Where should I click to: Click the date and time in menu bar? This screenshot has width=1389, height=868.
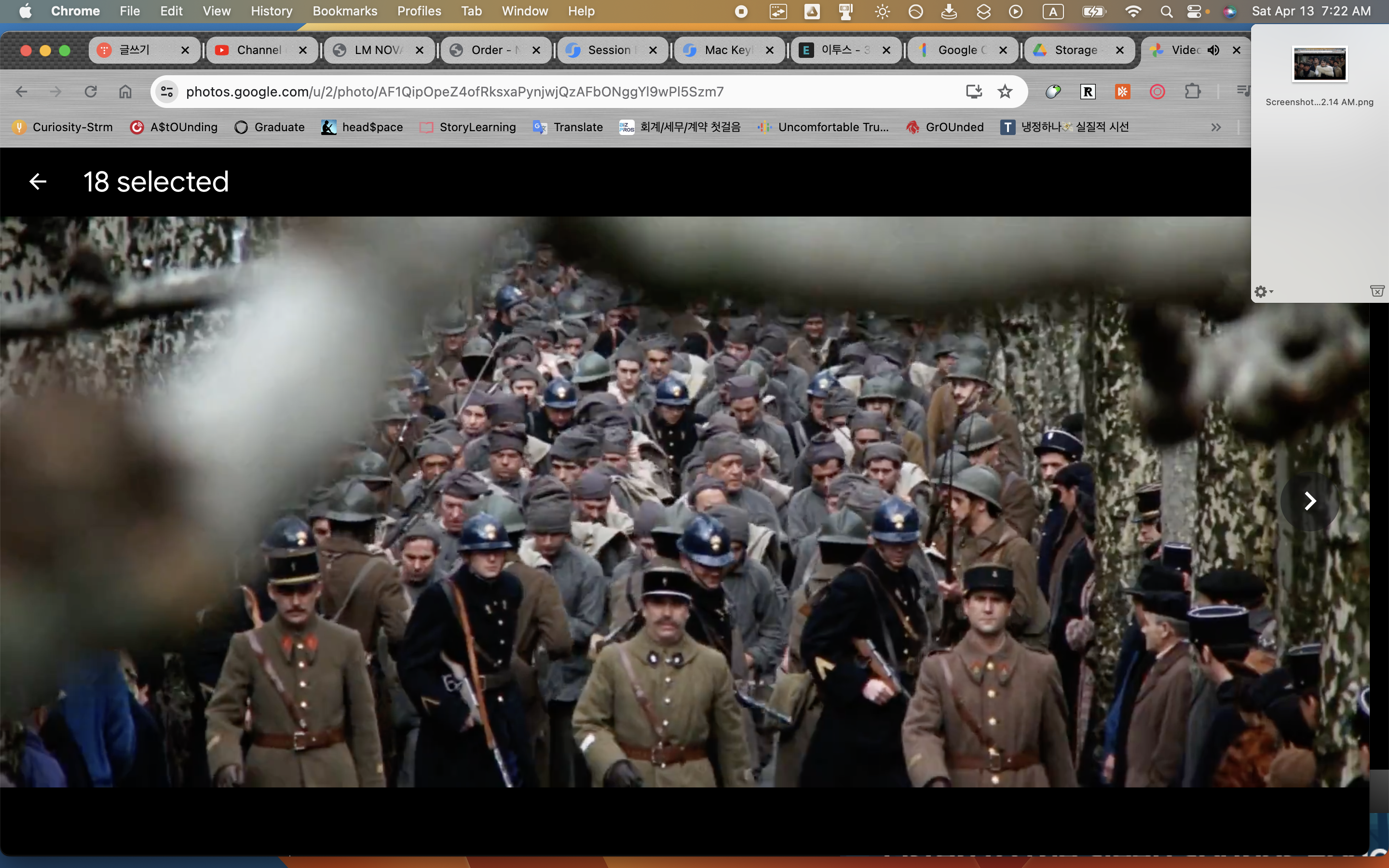(x=1311, y=12)
